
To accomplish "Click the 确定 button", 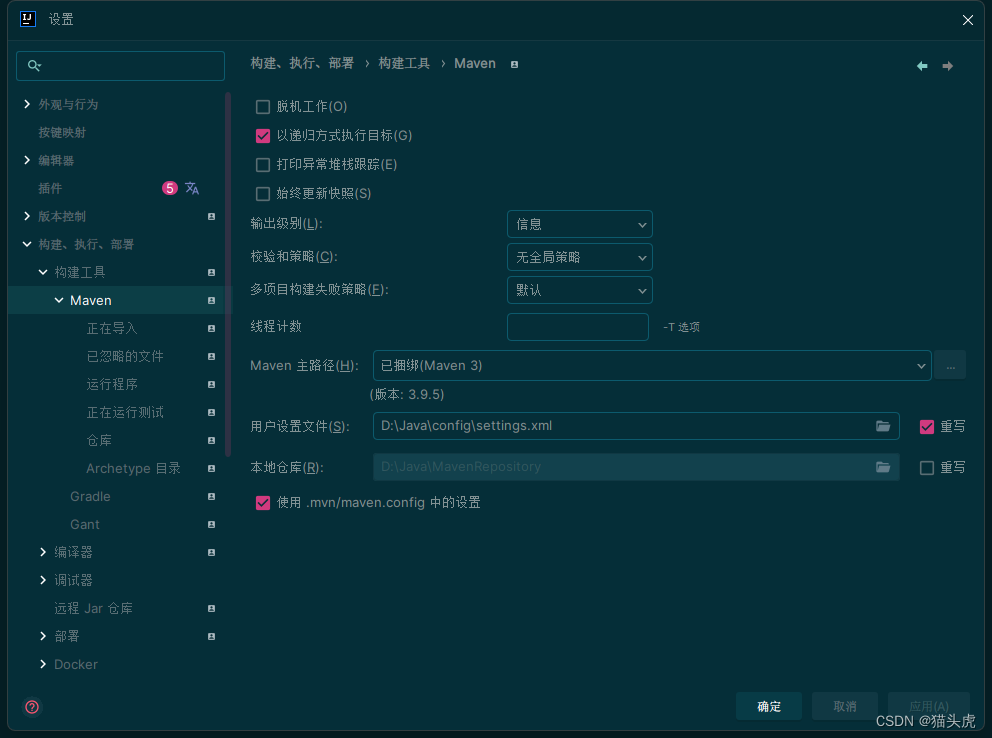I will 769,706.
